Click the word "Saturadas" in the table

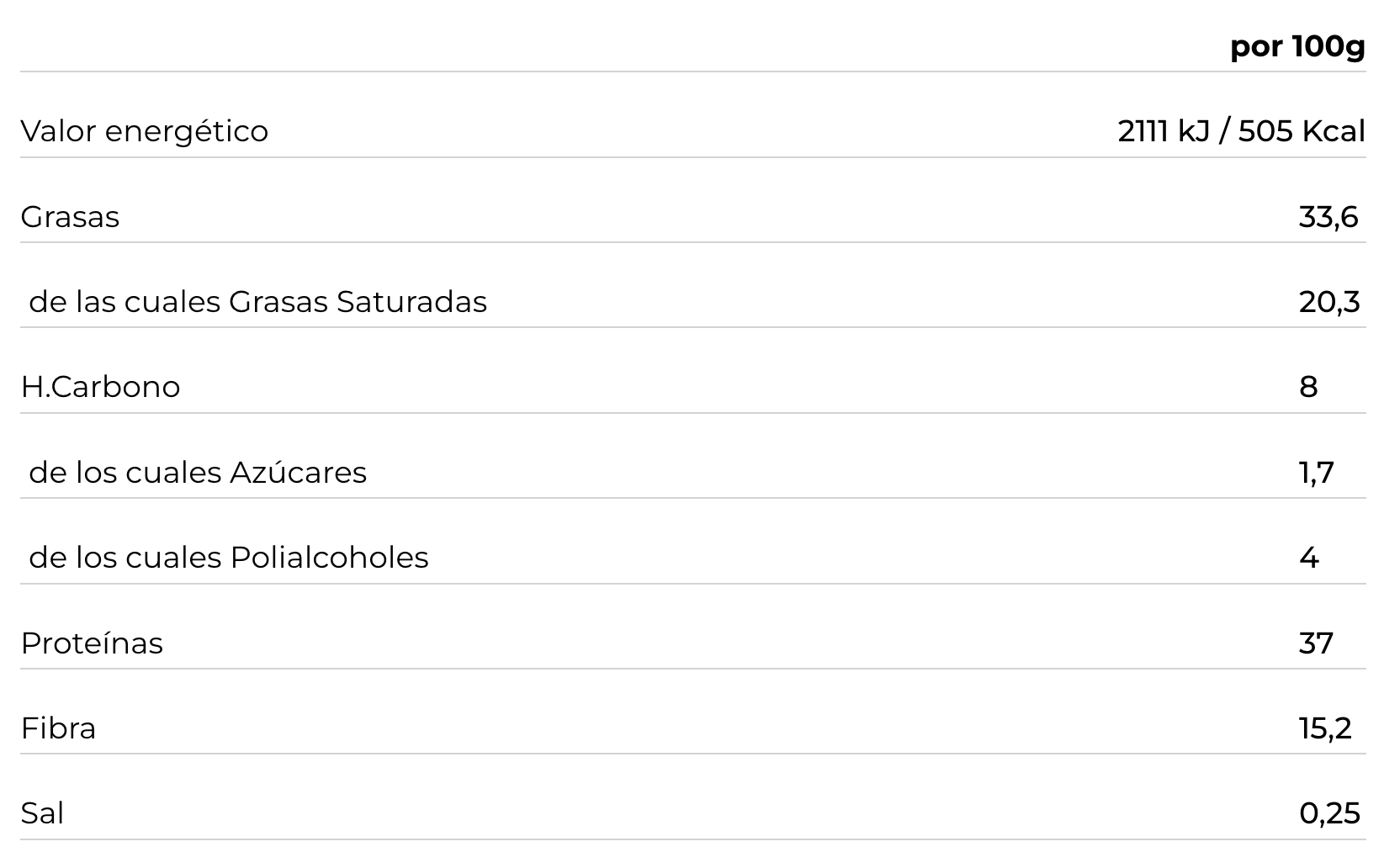click(411, 302)
